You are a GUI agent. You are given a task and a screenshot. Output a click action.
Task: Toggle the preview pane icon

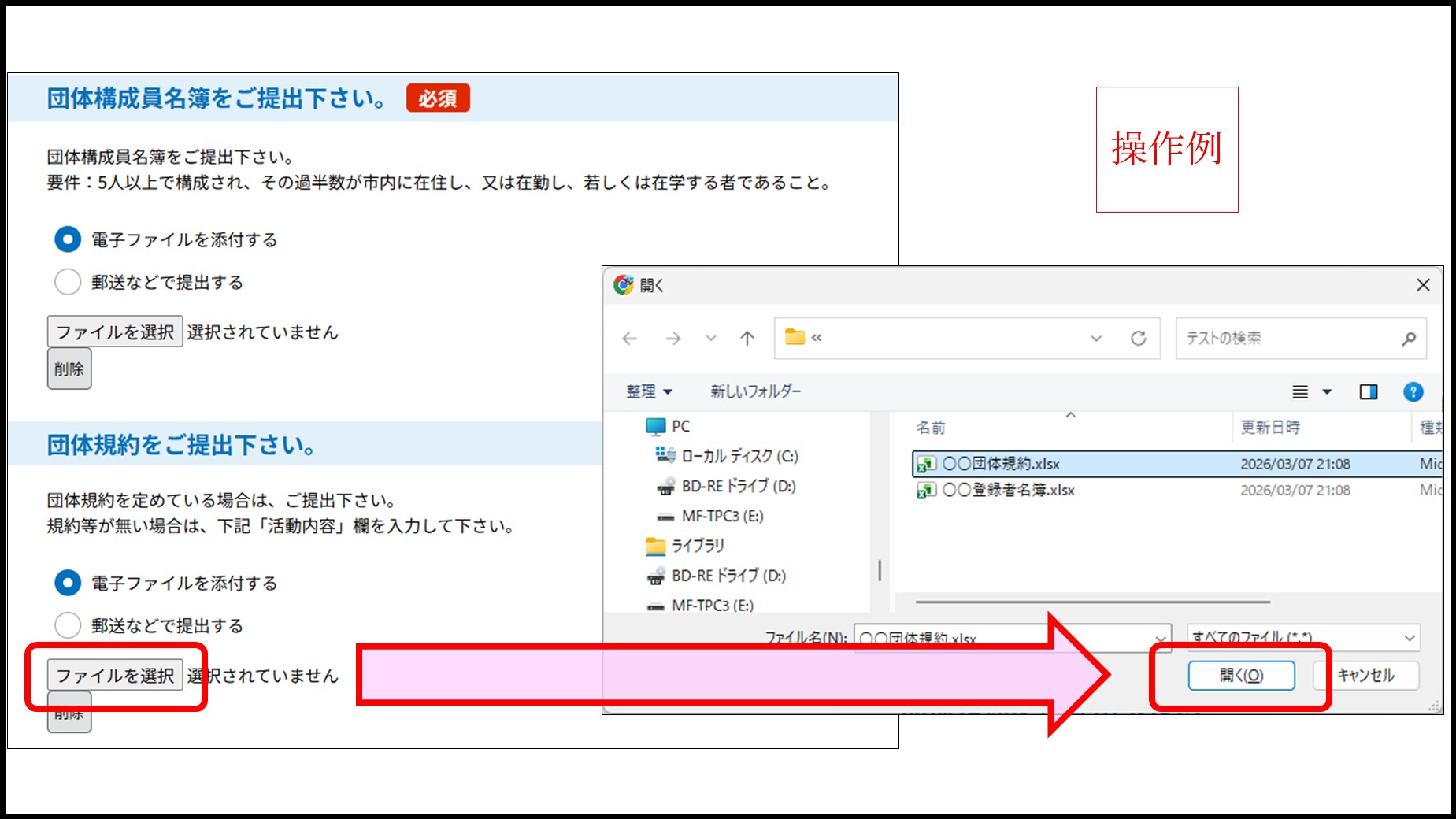click(1368, 391)
